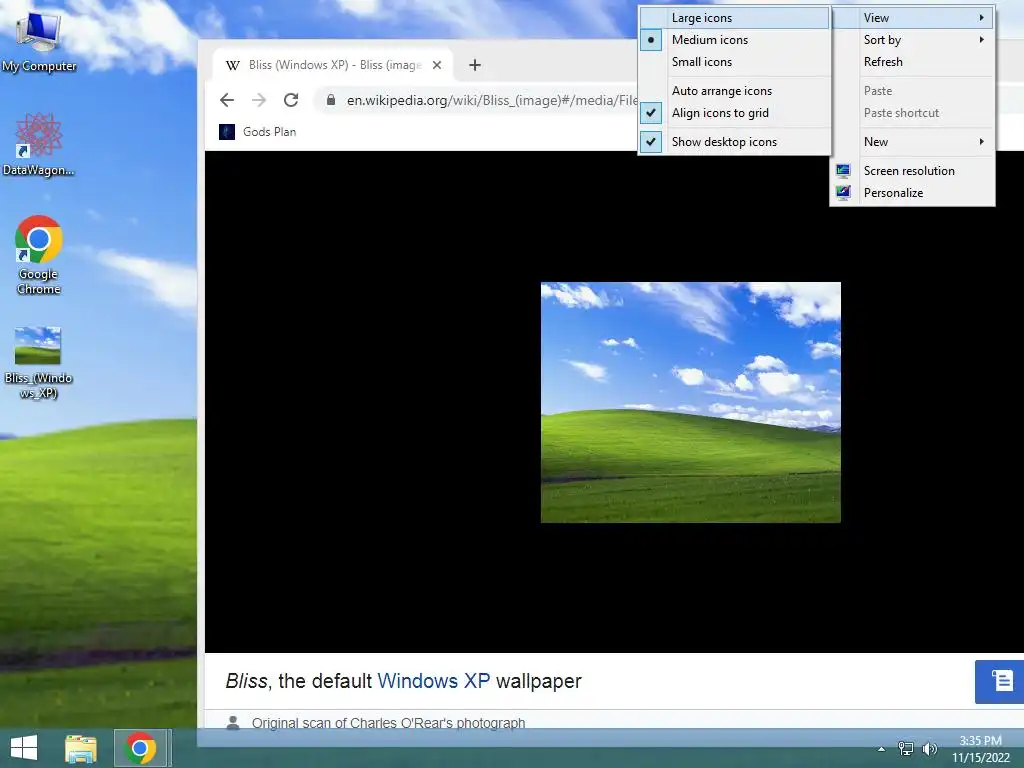Go forward in Chrome
1024x768 pixels.
tap(259, 100)
